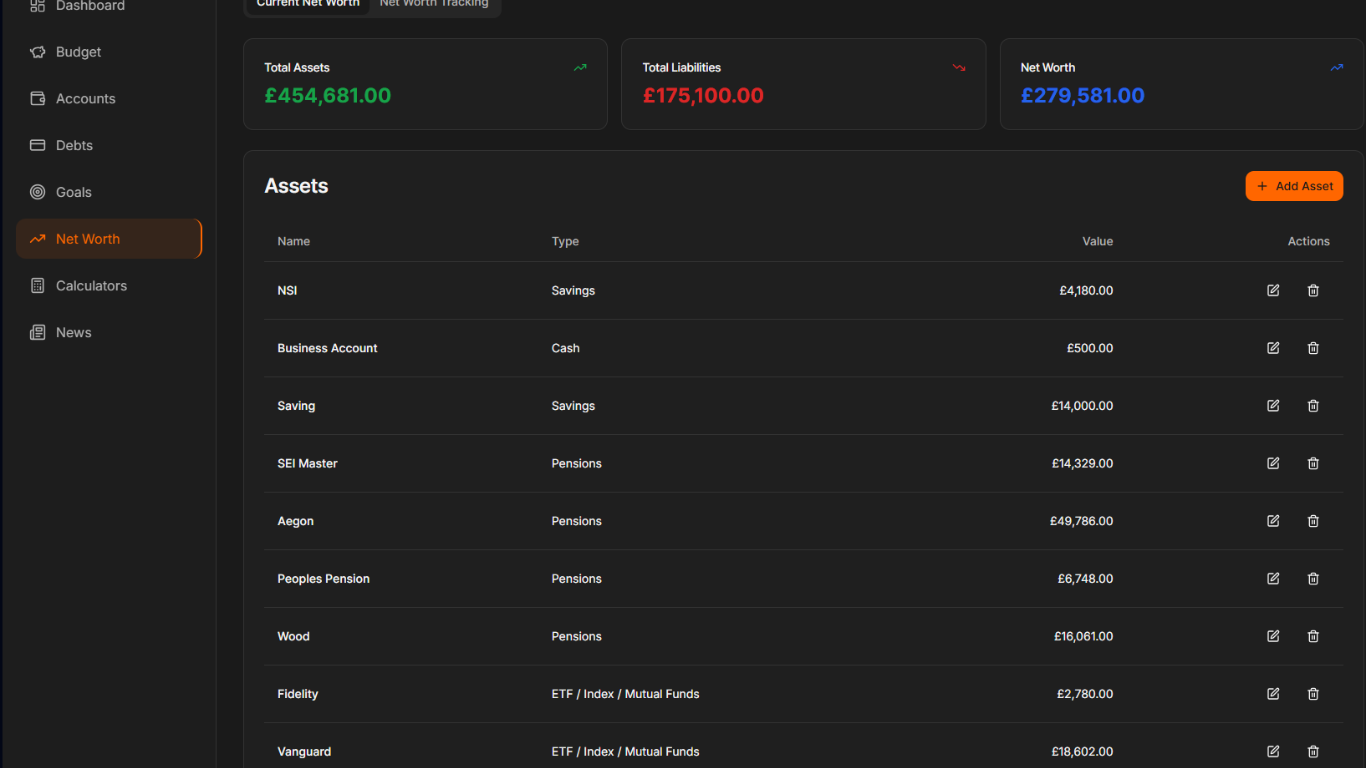Switch to the Net Worth Tracking tab

(x=434, y=3)
